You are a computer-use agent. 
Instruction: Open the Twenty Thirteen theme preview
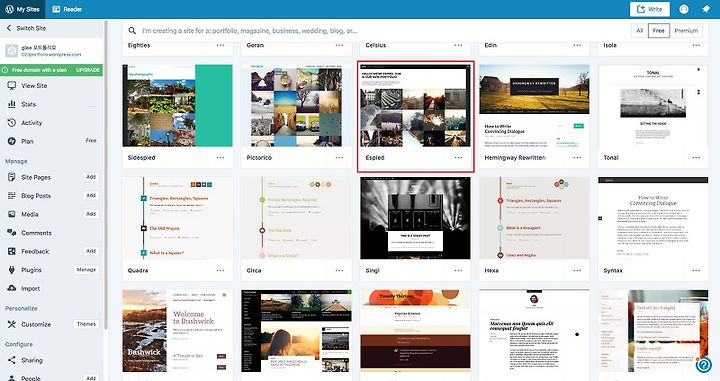415,331
